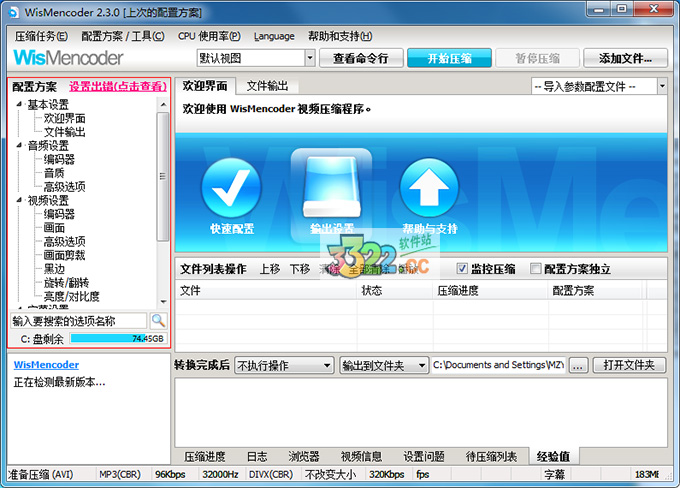This screenshot has height=488, width=680.
Task: Click the tree panel scrollbar up arrow
Action: 163,104
